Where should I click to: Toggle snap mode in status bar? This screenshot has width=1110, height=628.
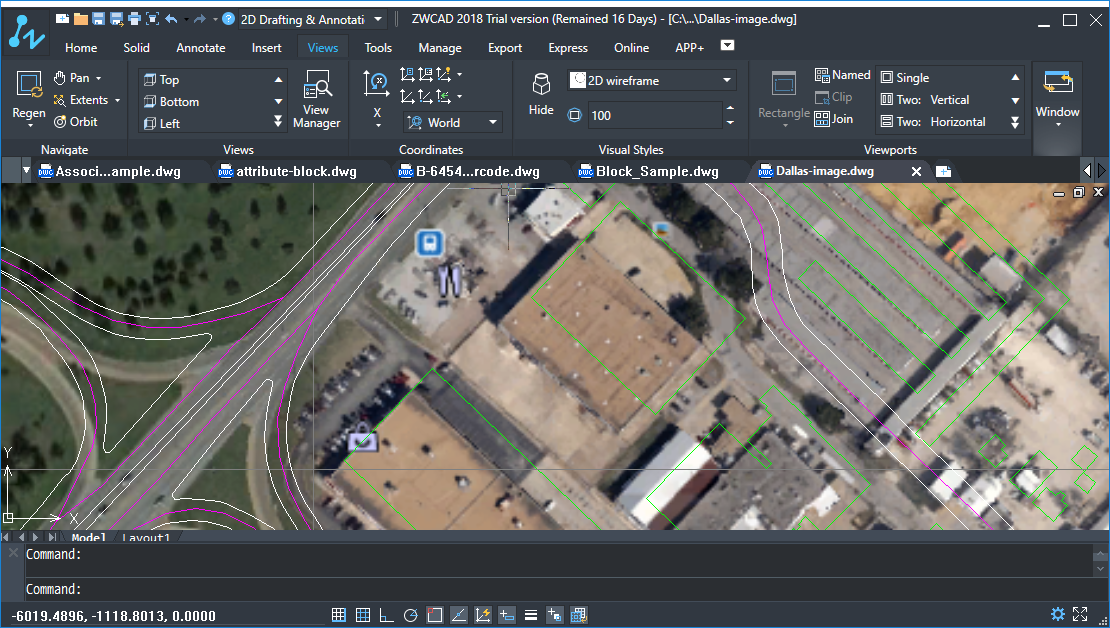[339, 615]
